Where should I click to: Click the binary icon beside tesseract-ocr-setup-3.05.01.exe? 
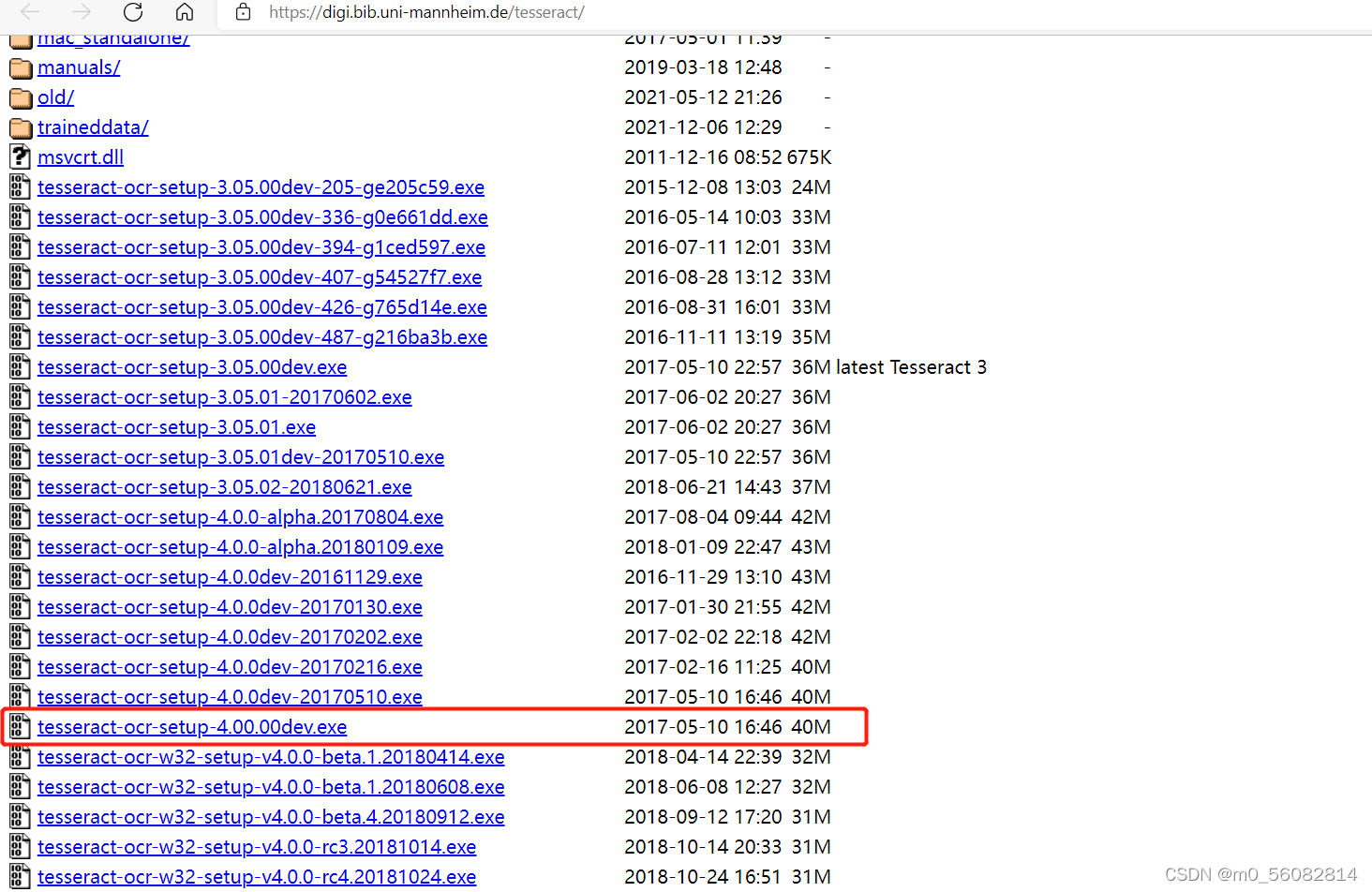(21, 427)
